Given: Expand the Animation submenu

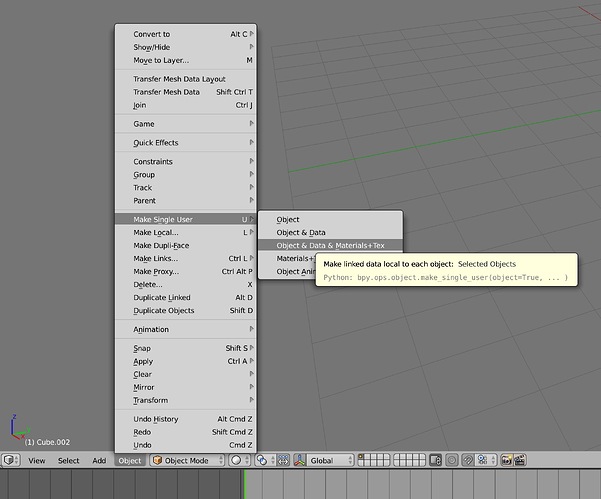Looking at the screenshot, I should click(186, 329).
